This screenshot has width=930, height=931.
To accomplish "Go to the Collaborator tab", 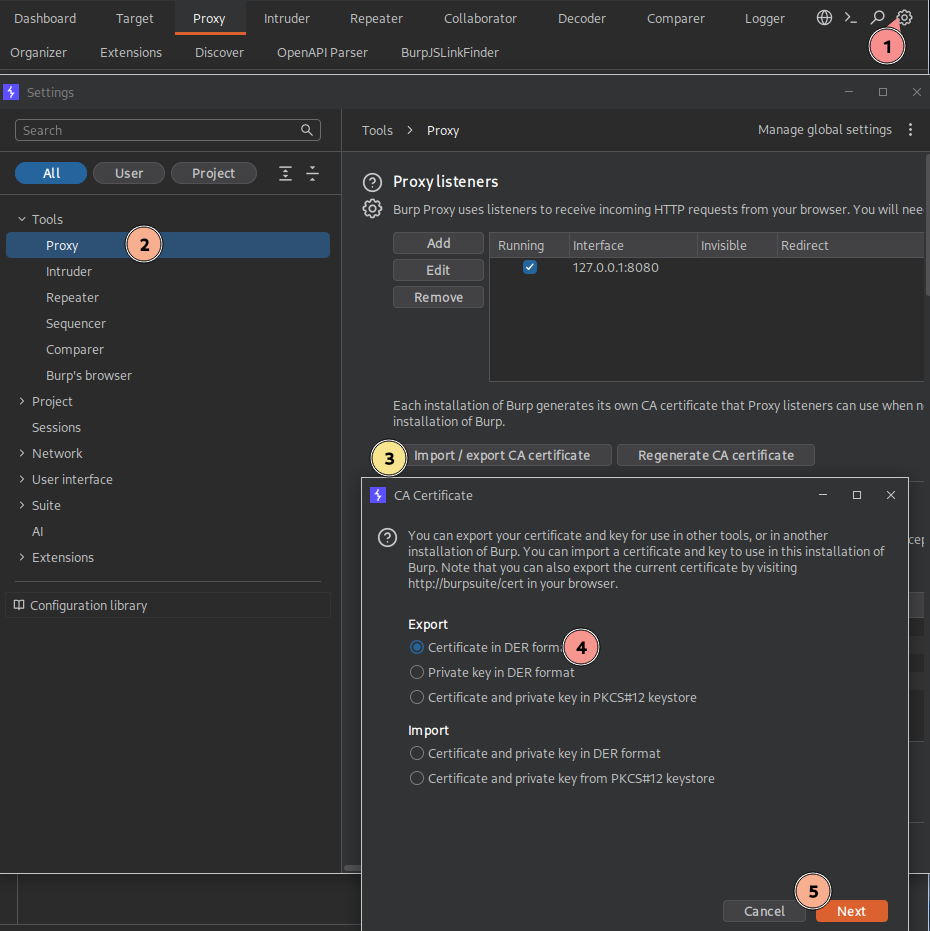I will point(480,18).
